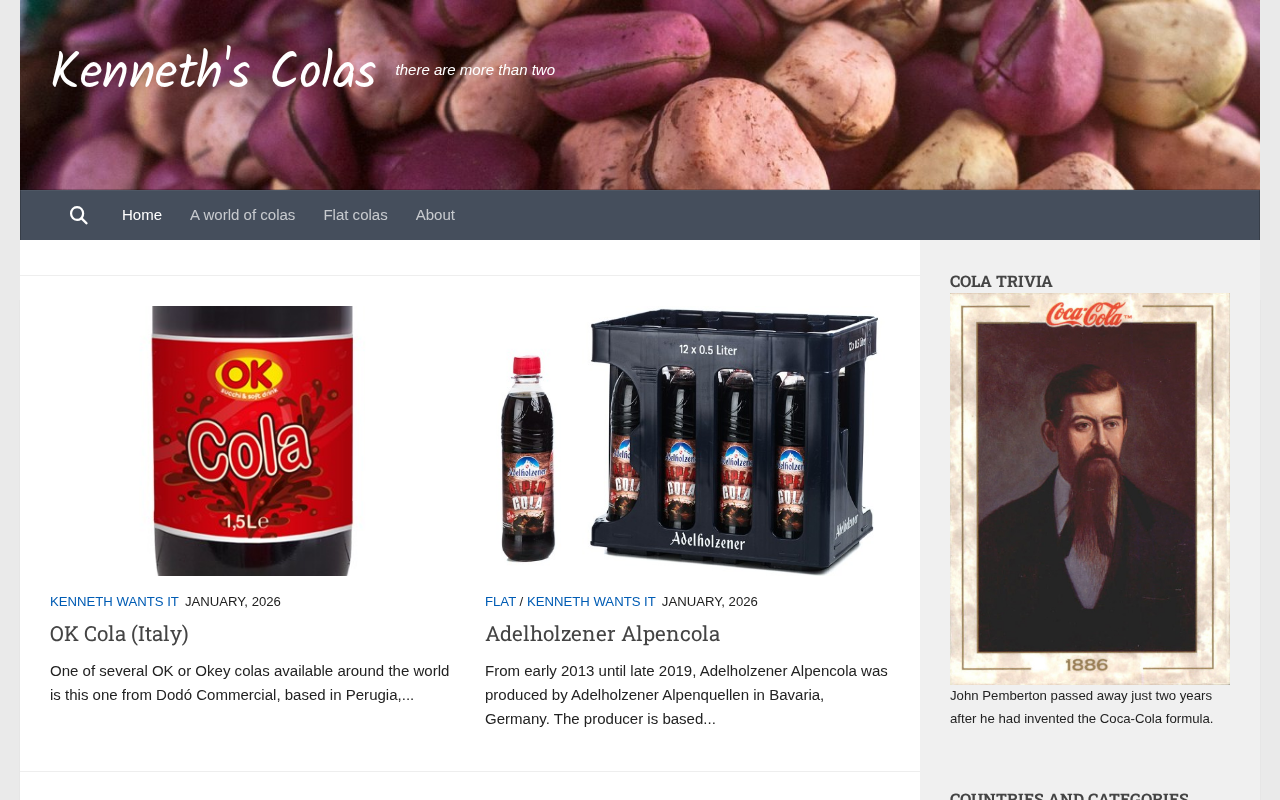
Task: Select the Flat colas menu item
Action: (355, 215)
